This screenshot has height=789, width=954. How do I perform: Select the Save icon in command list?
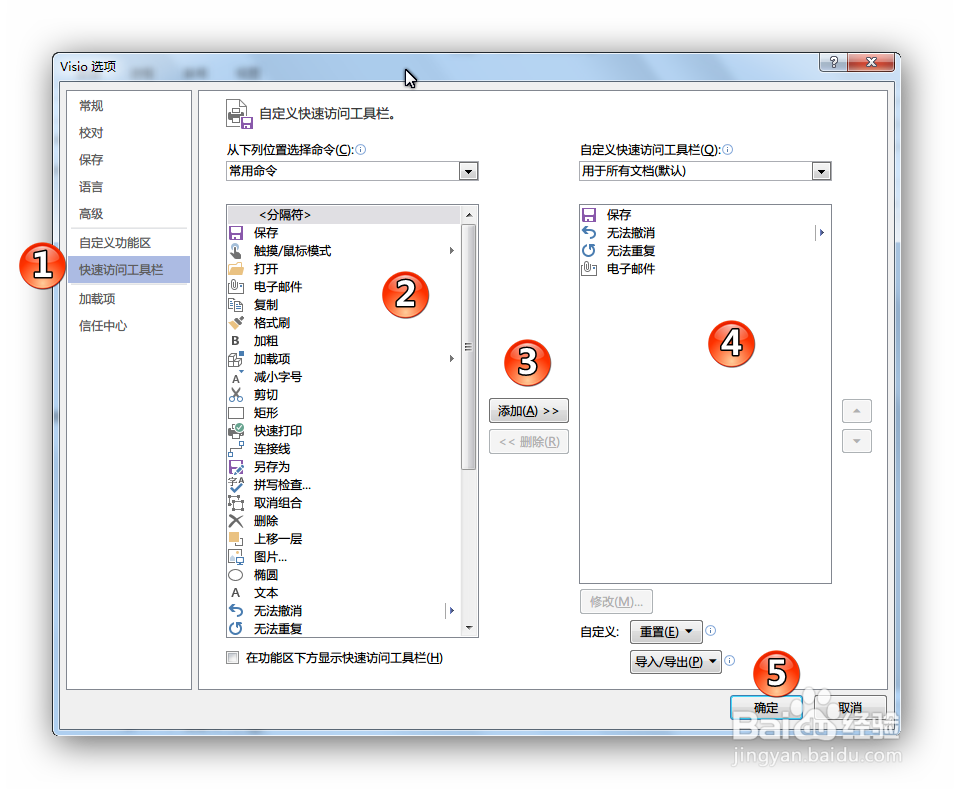tap(235, 233)
